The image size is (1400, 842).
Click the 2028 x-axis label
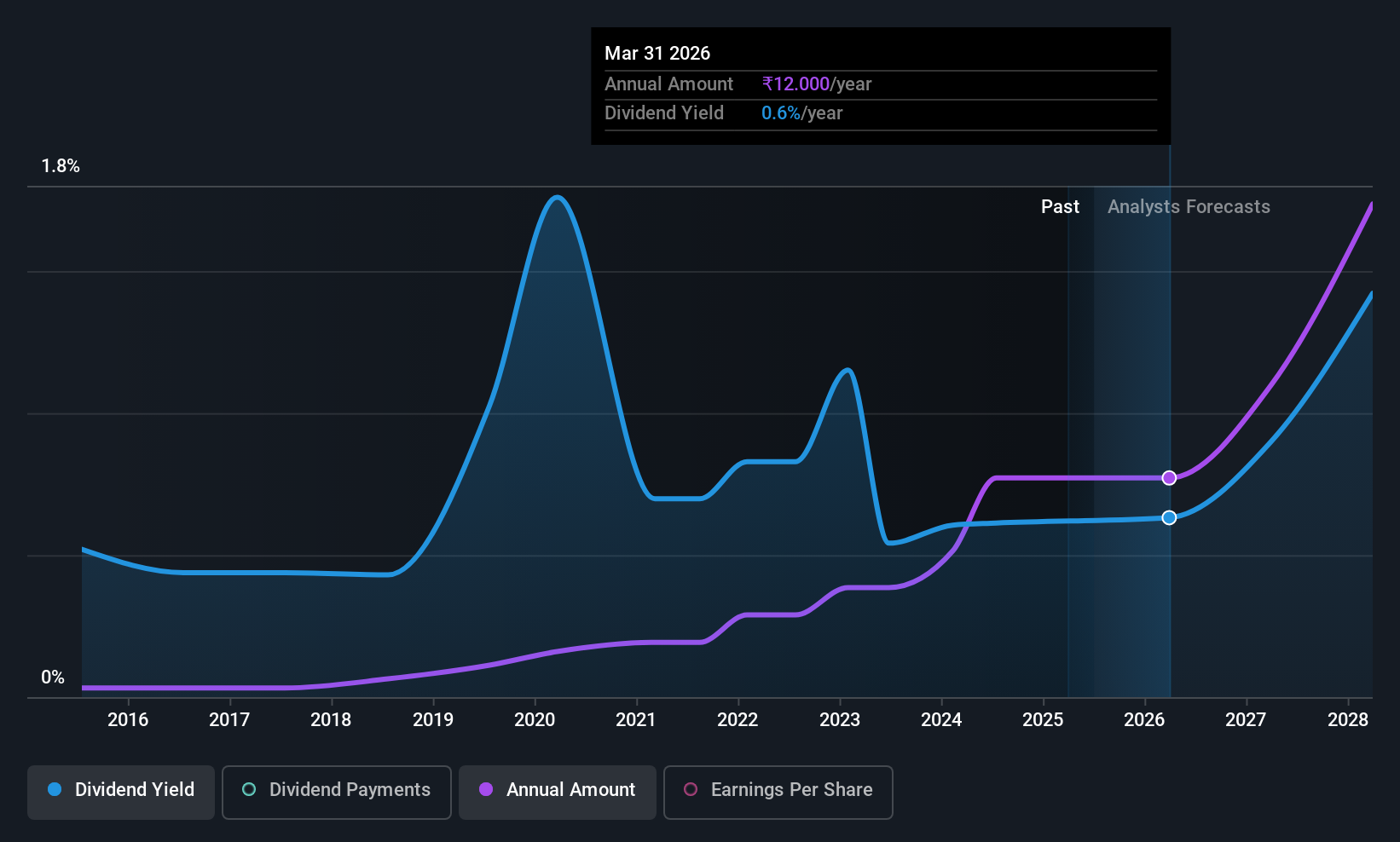click(1348, 720)
